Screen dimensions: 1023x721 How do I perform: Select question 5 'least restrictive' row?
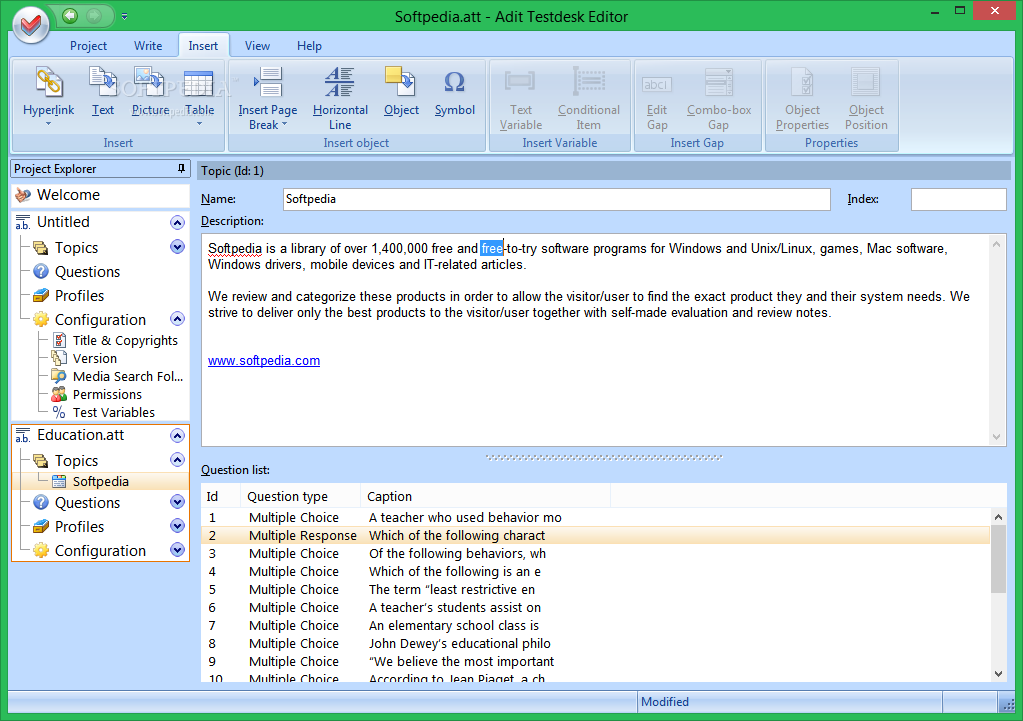[x=596, y=589]
